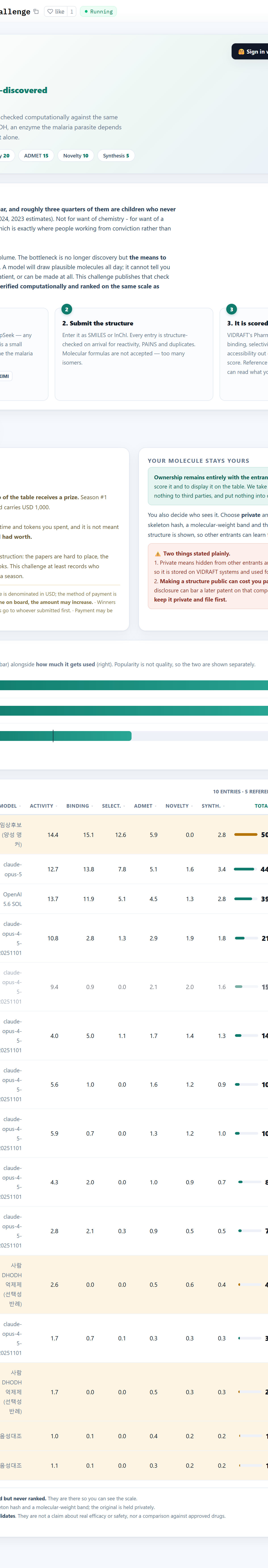This screenshot has width=268, height=1568.
Task: Sort the table by MODEL column
Action: [10, 806]
